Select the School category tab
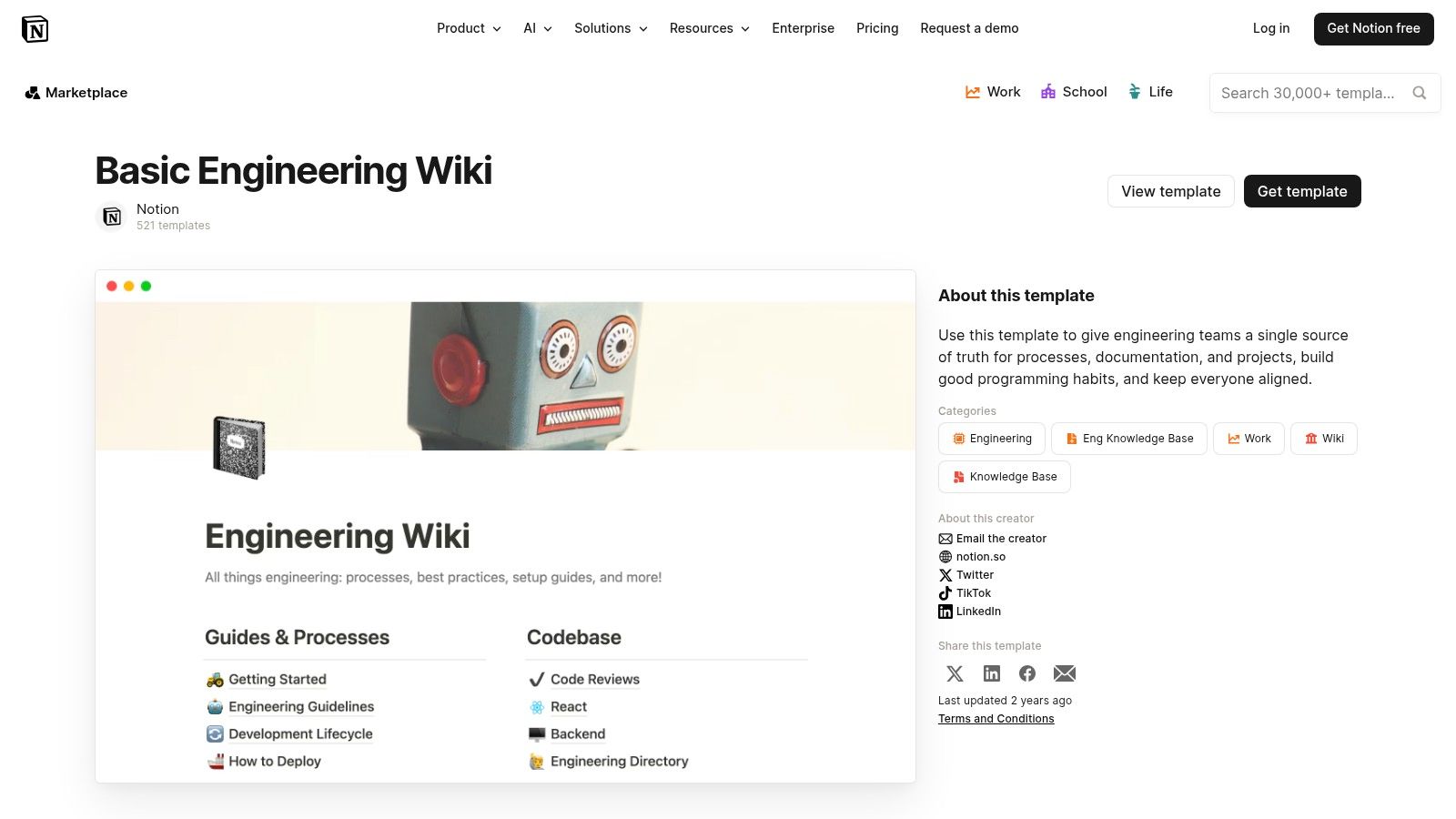 coord(1074,92)
